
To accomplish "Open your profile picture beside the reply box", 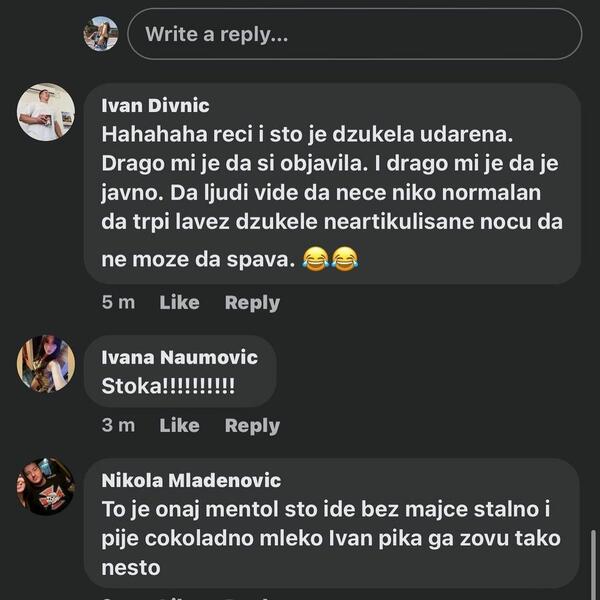I will coord(100,34).
